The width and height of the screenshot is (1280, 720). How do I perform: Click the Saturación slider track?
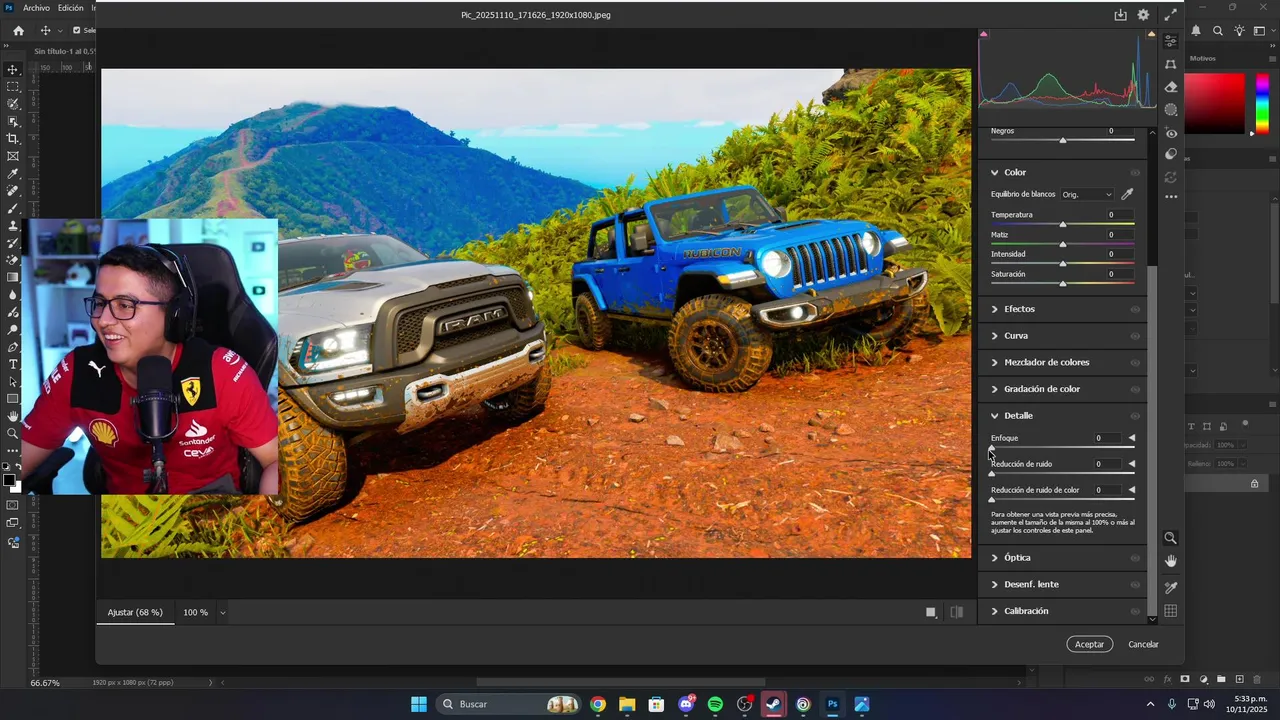(1062, 283)
